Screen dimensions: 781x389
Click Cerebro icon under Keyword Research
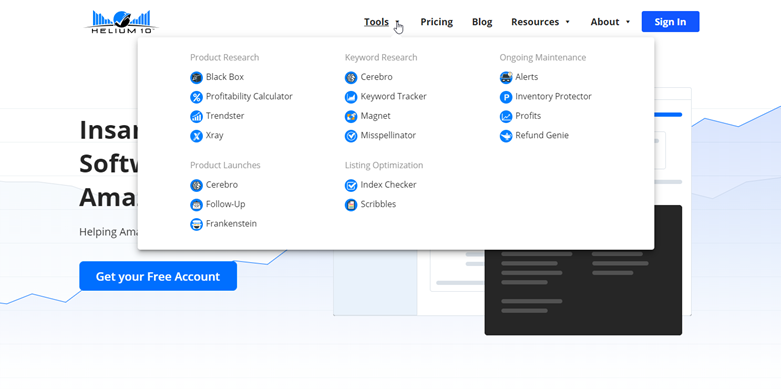pos(351,78)
